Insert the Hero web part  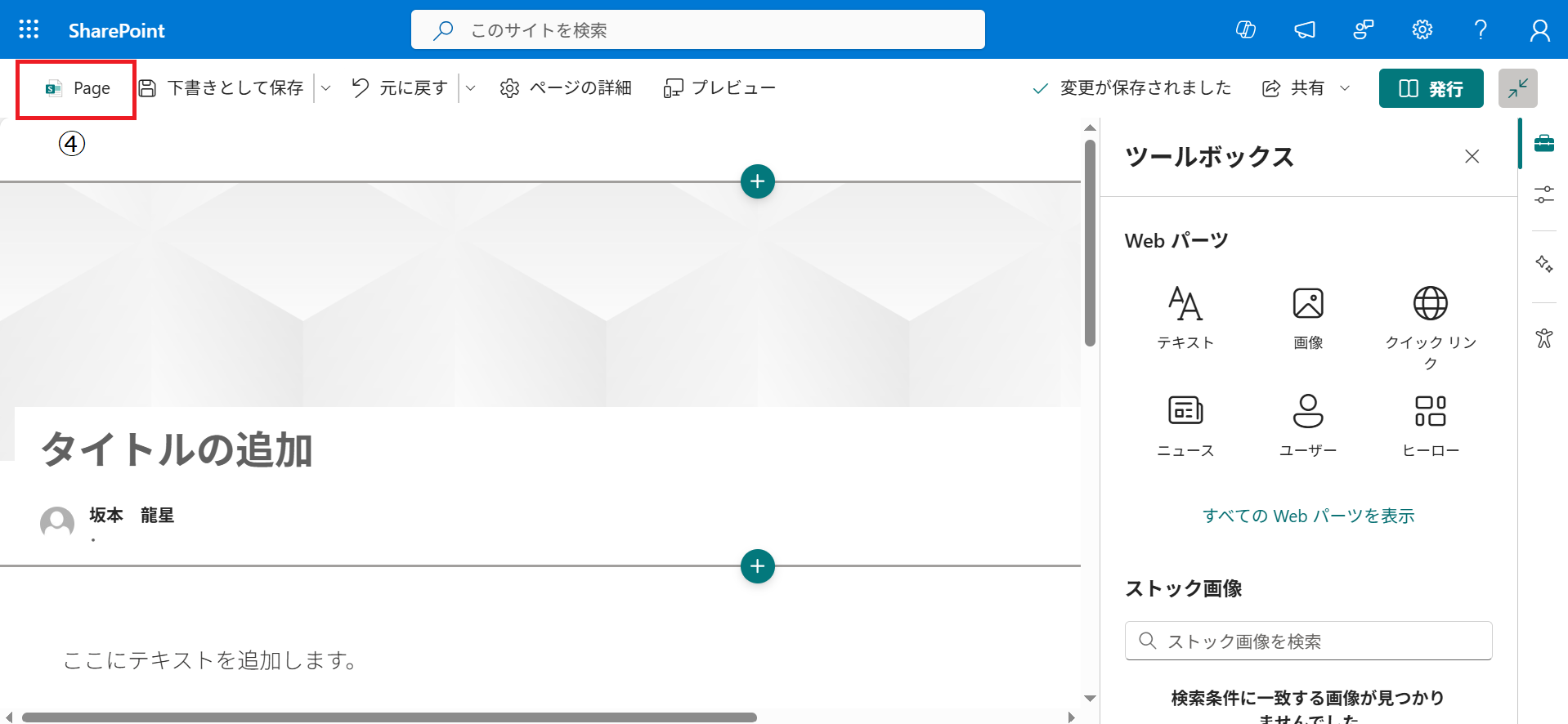[x=1430, y=411]
